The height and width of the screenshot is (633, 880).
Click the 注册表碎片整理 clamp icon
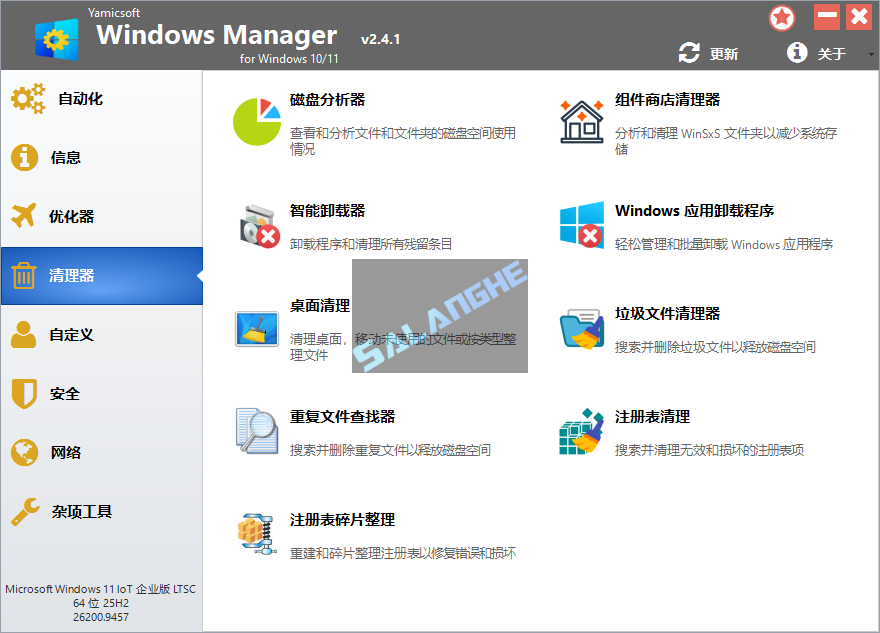coord(257,534)
